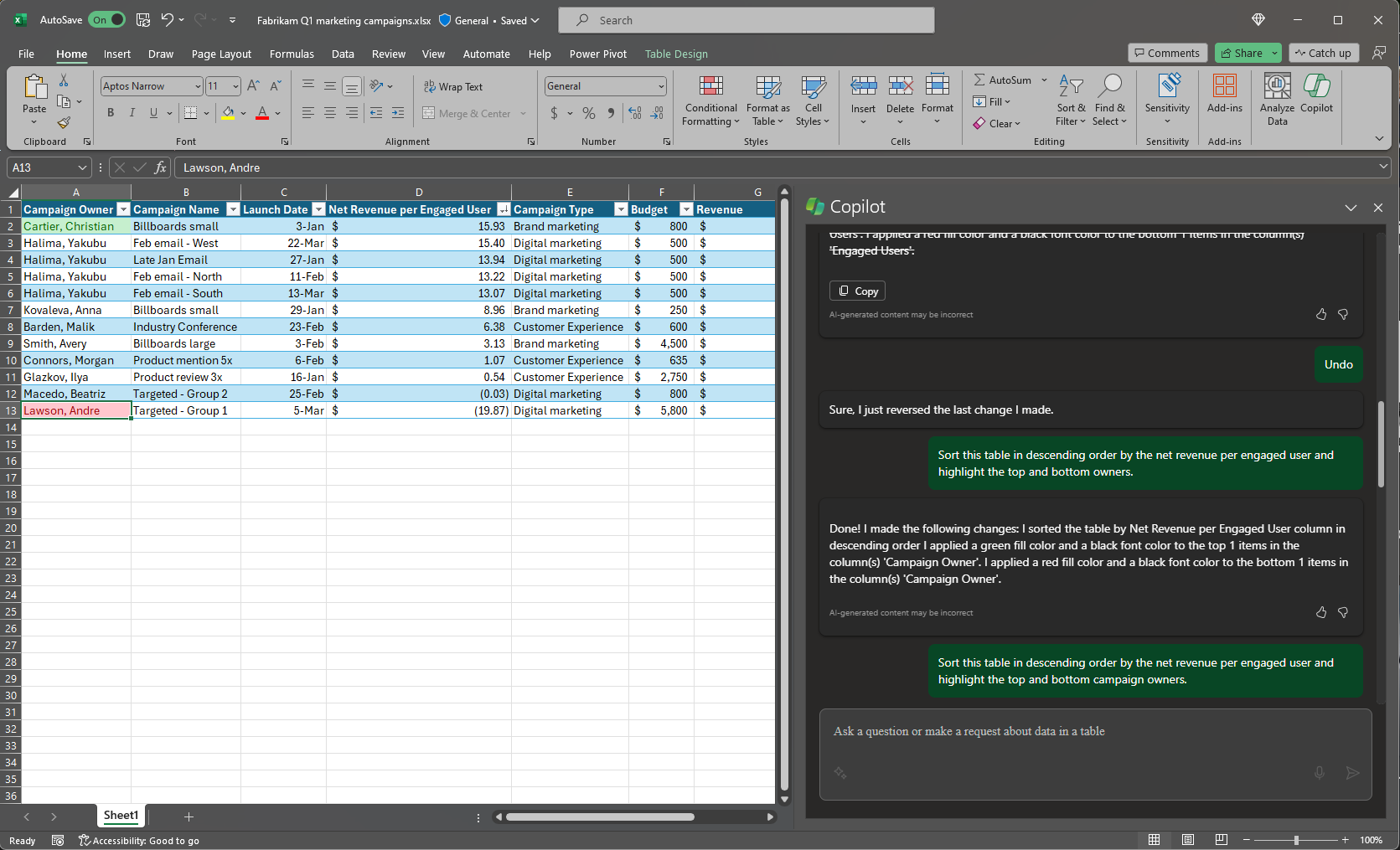The width and height of the screenshot is (1400, 850).
Task: Collapse the Copilot pane chevron
Action: point(1351,208)
